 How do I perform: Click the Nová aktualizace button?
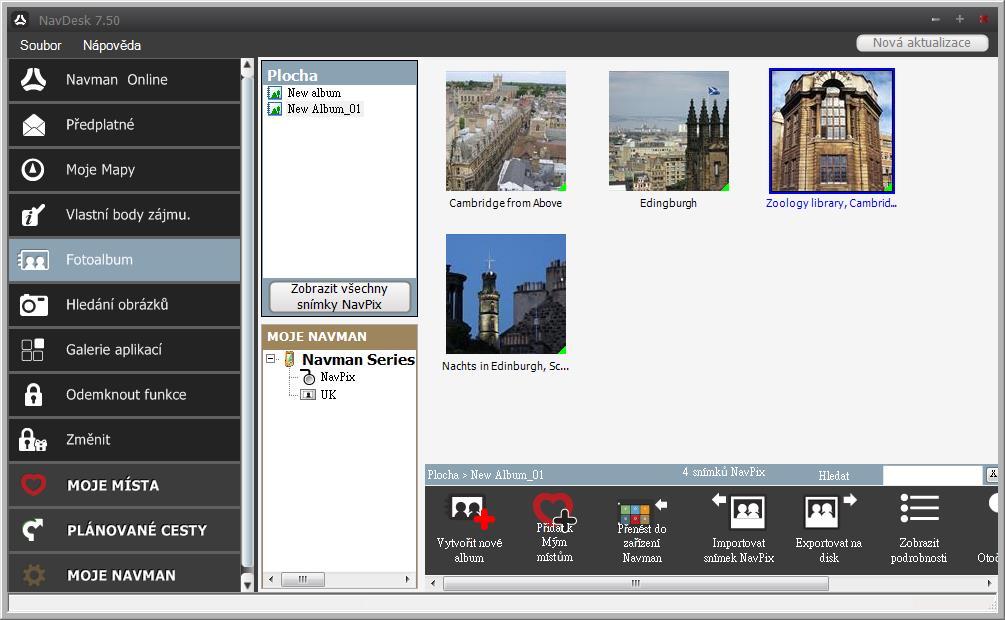click(922, 43)
